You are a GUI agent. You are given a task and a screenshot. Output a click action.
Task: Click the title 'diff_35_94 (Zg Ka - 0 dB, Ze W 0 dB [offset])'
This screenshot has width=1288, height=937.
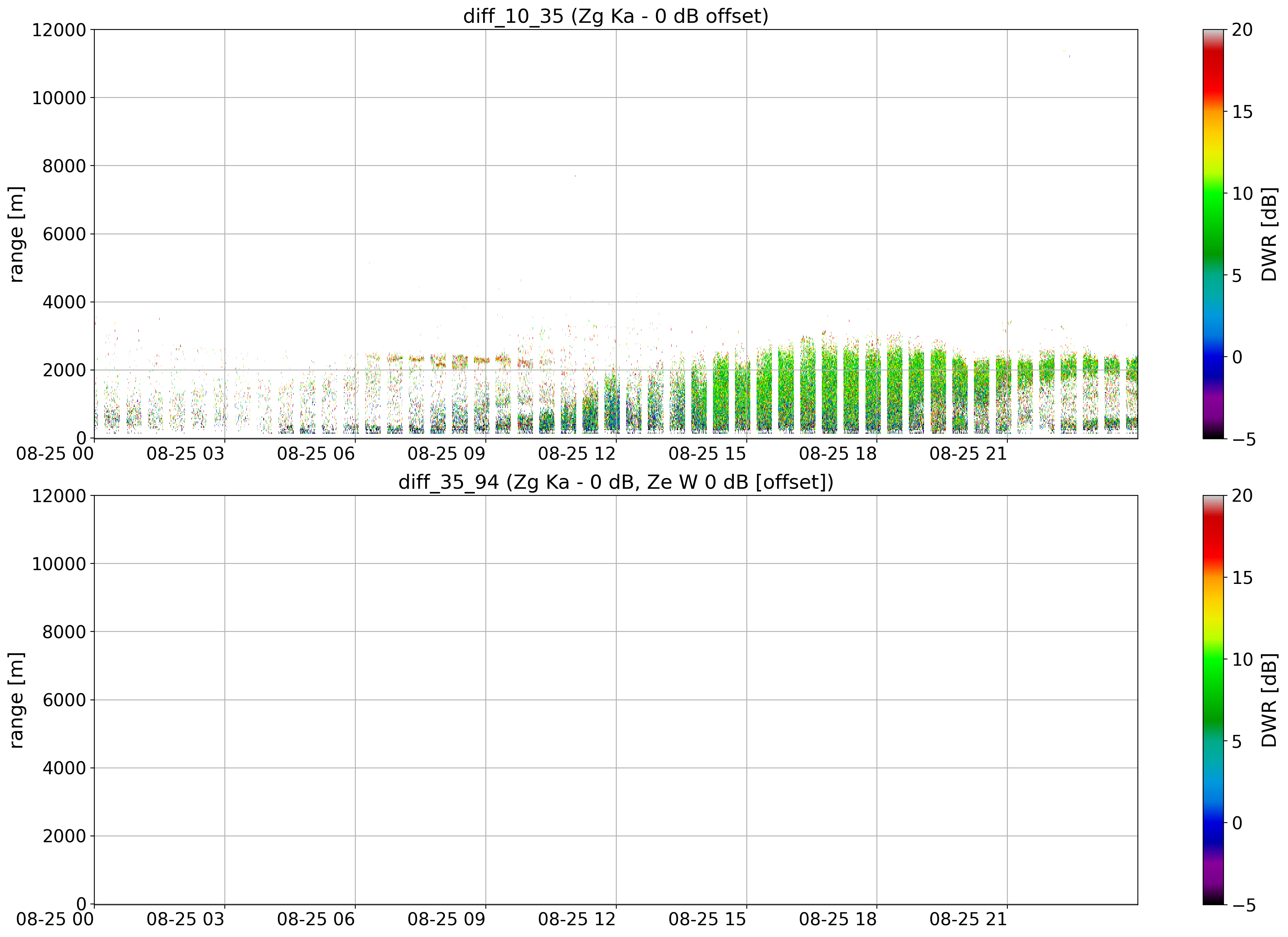(616, 482)
